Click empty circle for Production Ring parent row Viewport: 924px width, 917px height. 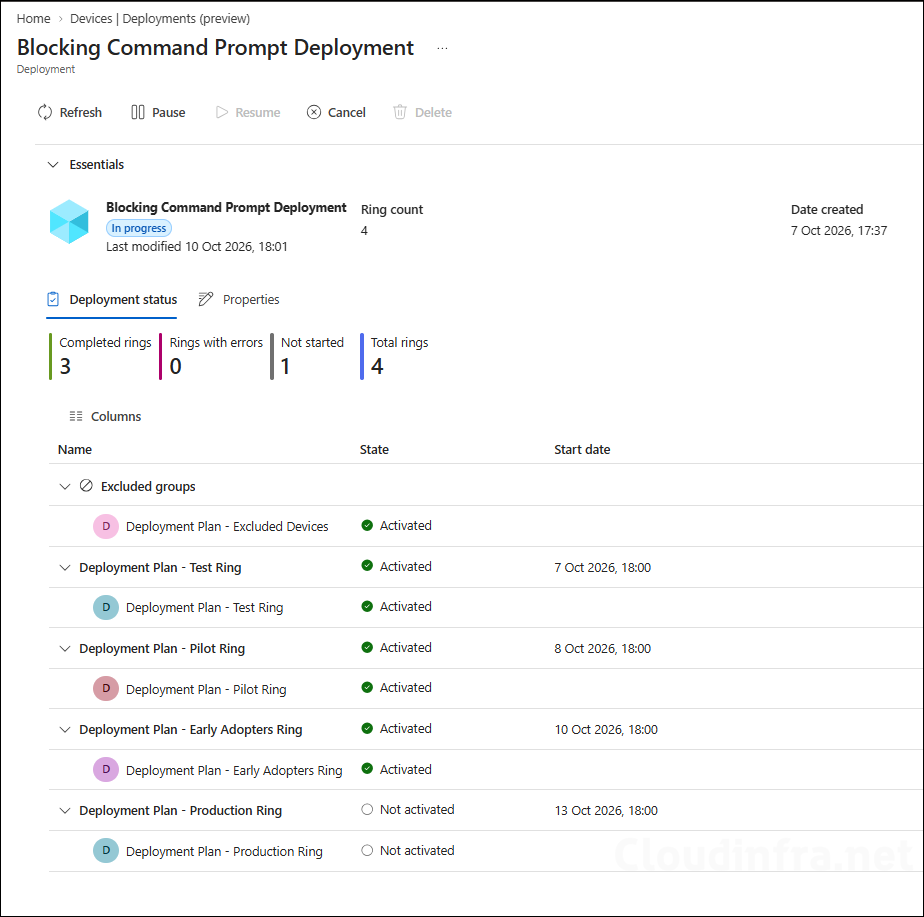(x=367, y=809)
